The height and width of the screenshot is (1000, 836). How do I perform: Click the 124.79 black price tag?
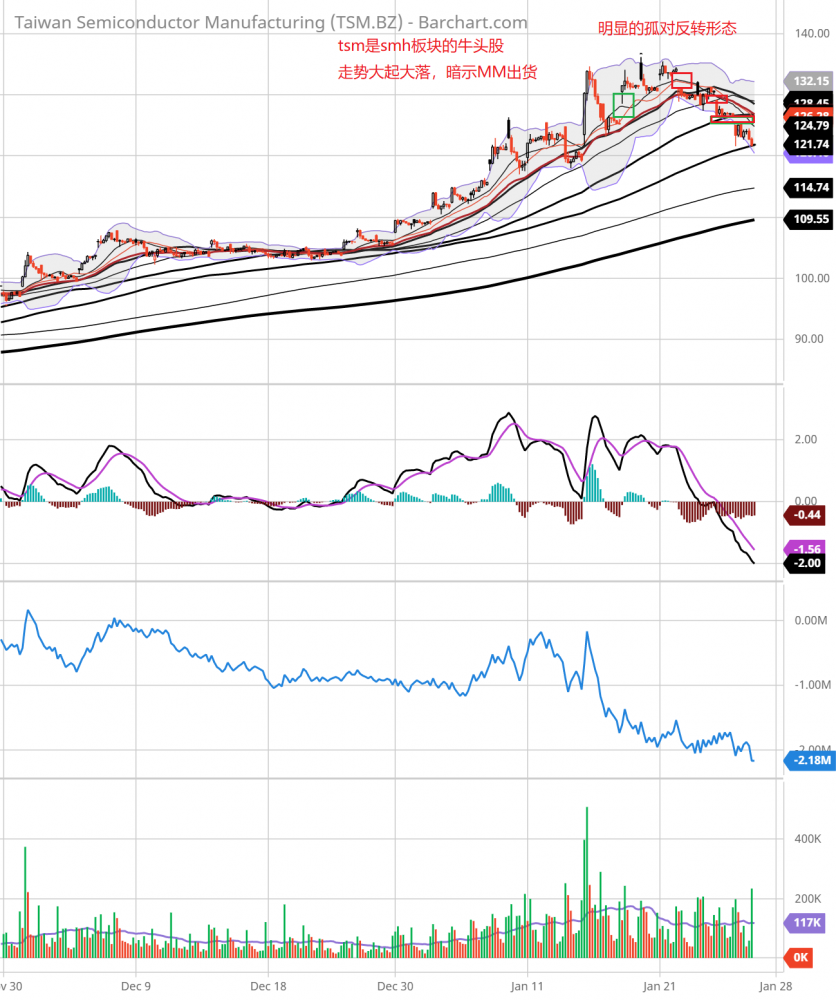[809, 126]
